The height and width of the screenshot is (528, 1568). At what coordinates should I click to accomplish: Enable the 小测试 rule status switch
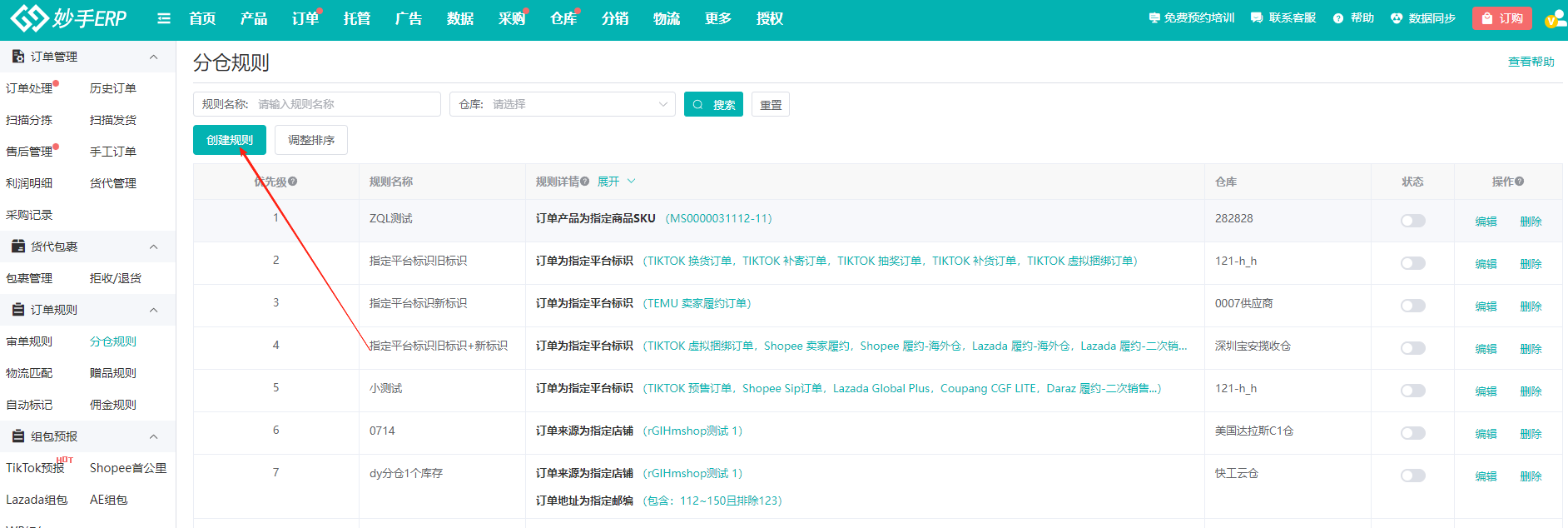pyautogui.click(x=1413, y=391)
